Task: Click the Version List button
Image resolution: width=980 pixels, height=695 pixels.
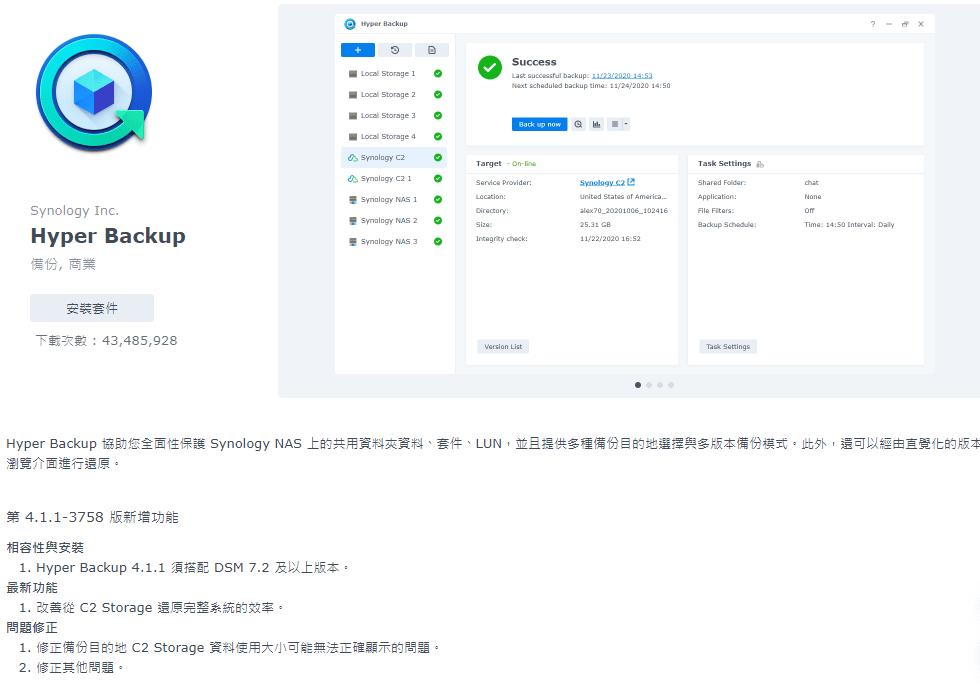Action: [503, 347]
